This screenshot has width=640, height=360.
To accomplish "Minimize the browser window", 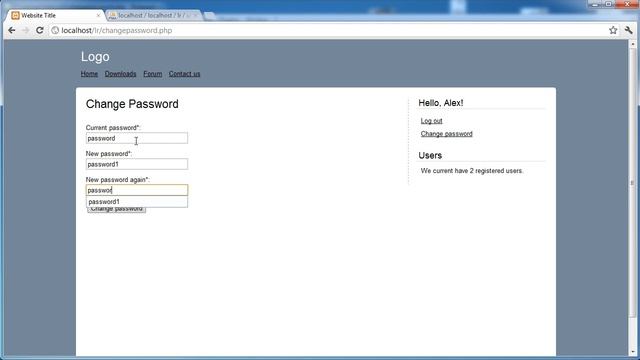I will (x=595, y=4).
